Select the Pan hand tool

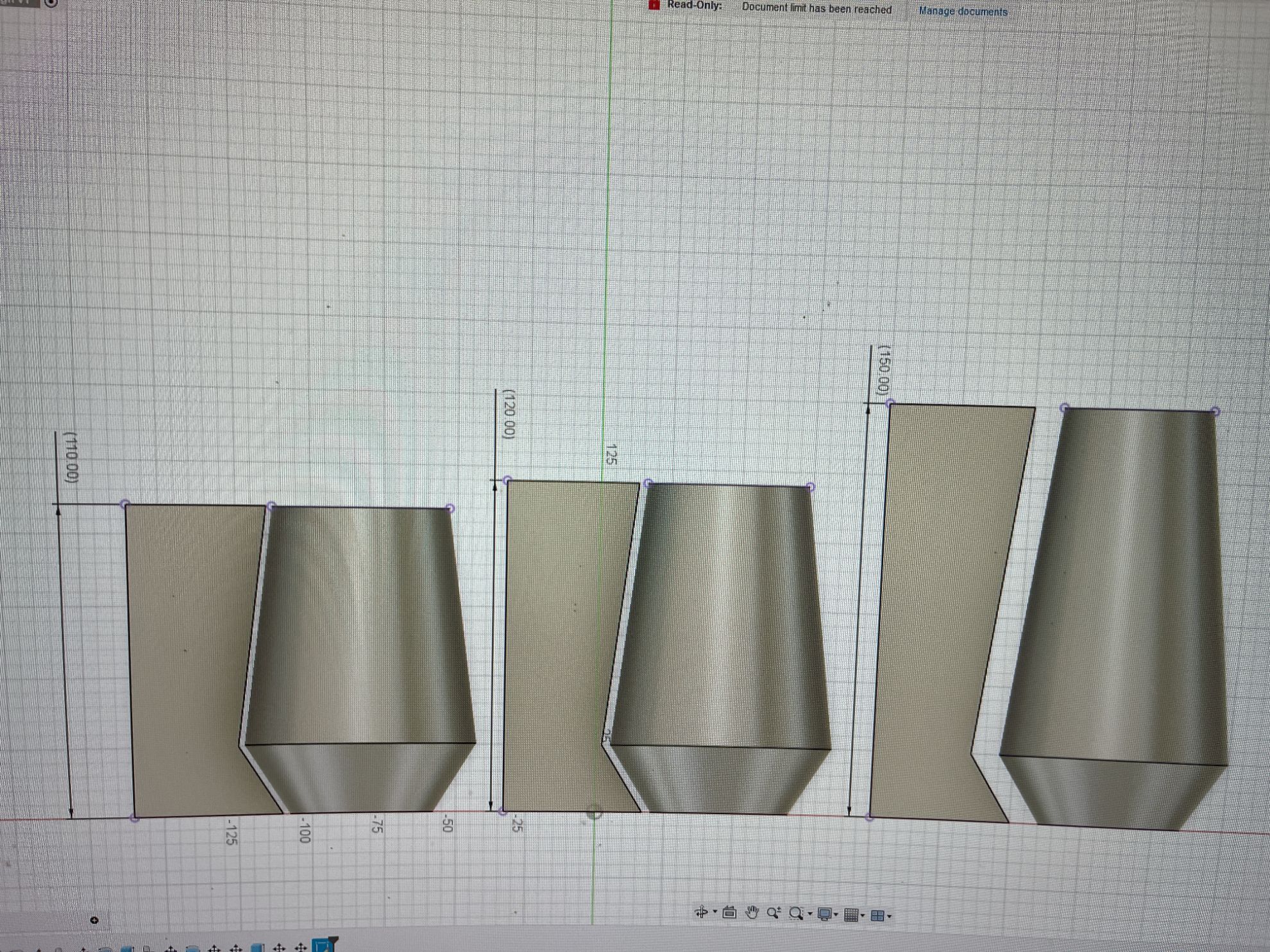[752, 912]
